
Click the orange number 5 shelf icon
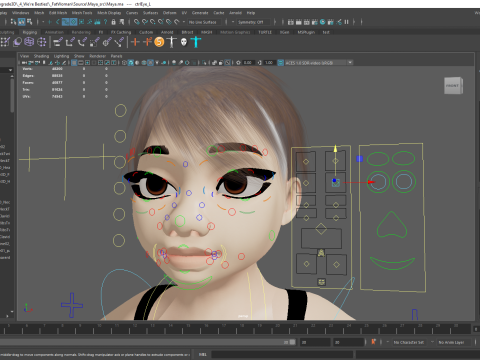(159, 42)
